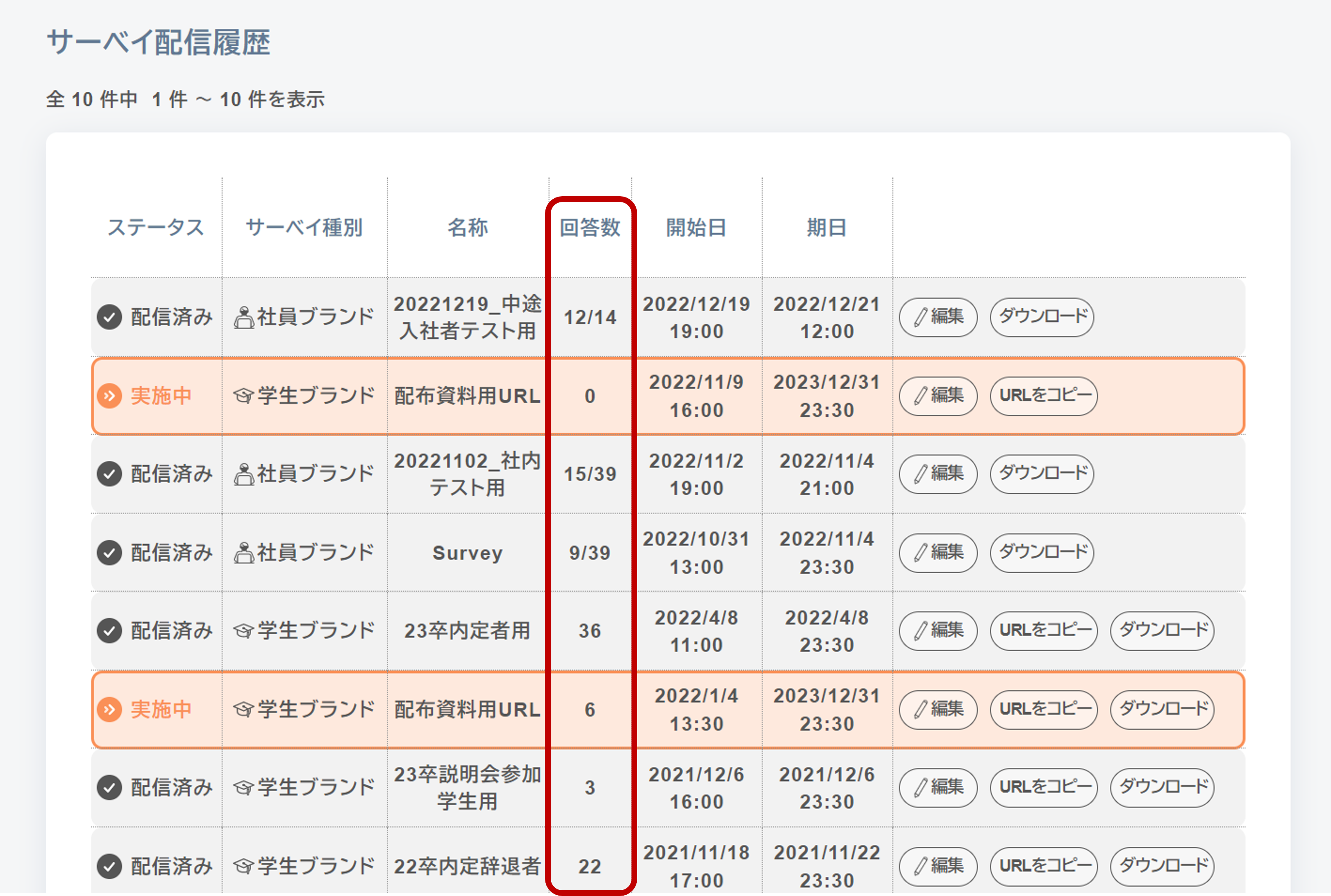This screenshot has height=896, width=1331.
Task: Click checkmark icon of 22卒内定辞退者 row
Action: pyautogui.click(x=109, y=866)
